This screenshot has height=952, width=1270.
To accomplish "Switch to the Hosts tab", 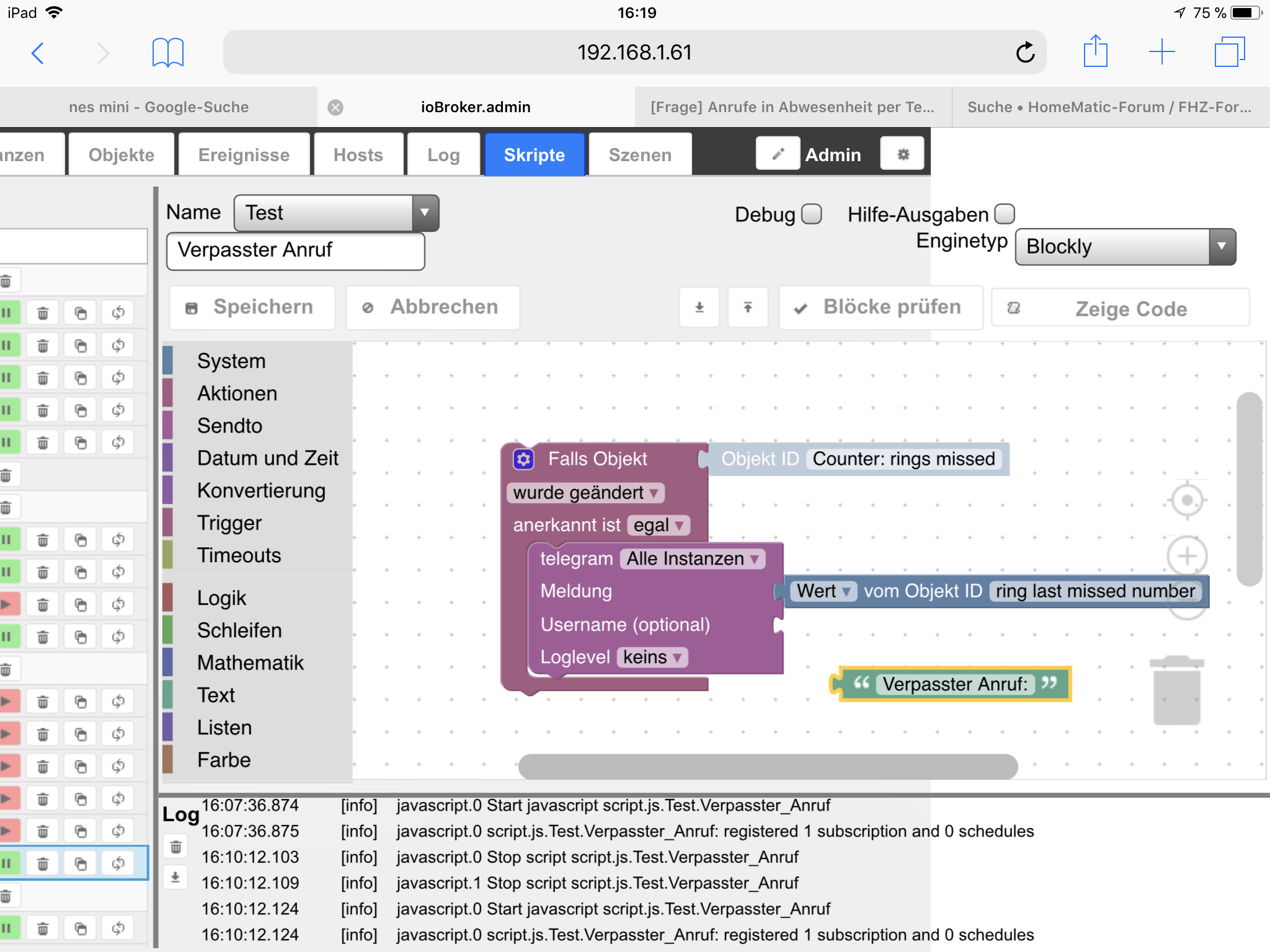I will 358,154.
